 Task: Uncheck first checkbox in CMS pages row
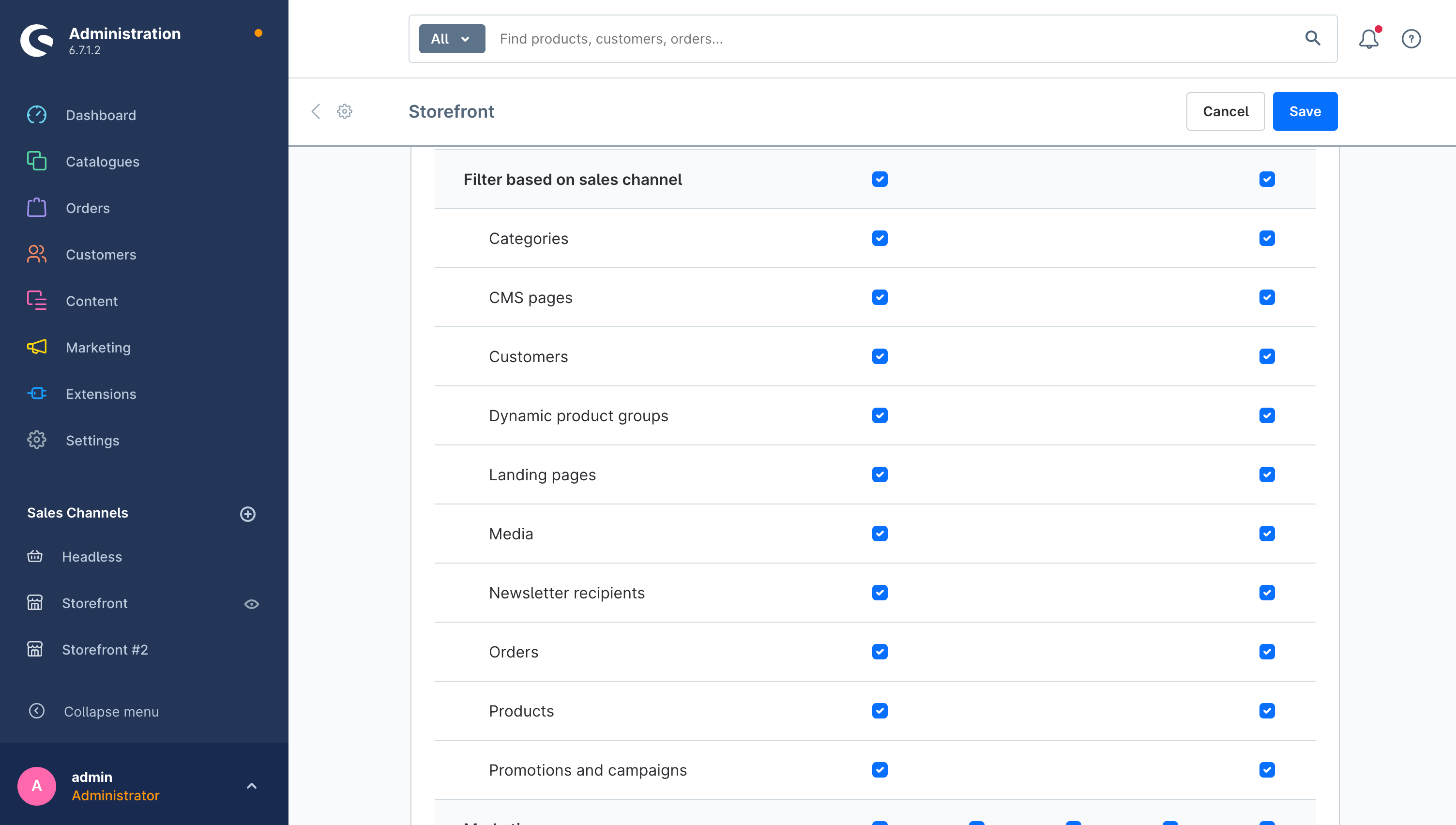(x=880, y=297)
